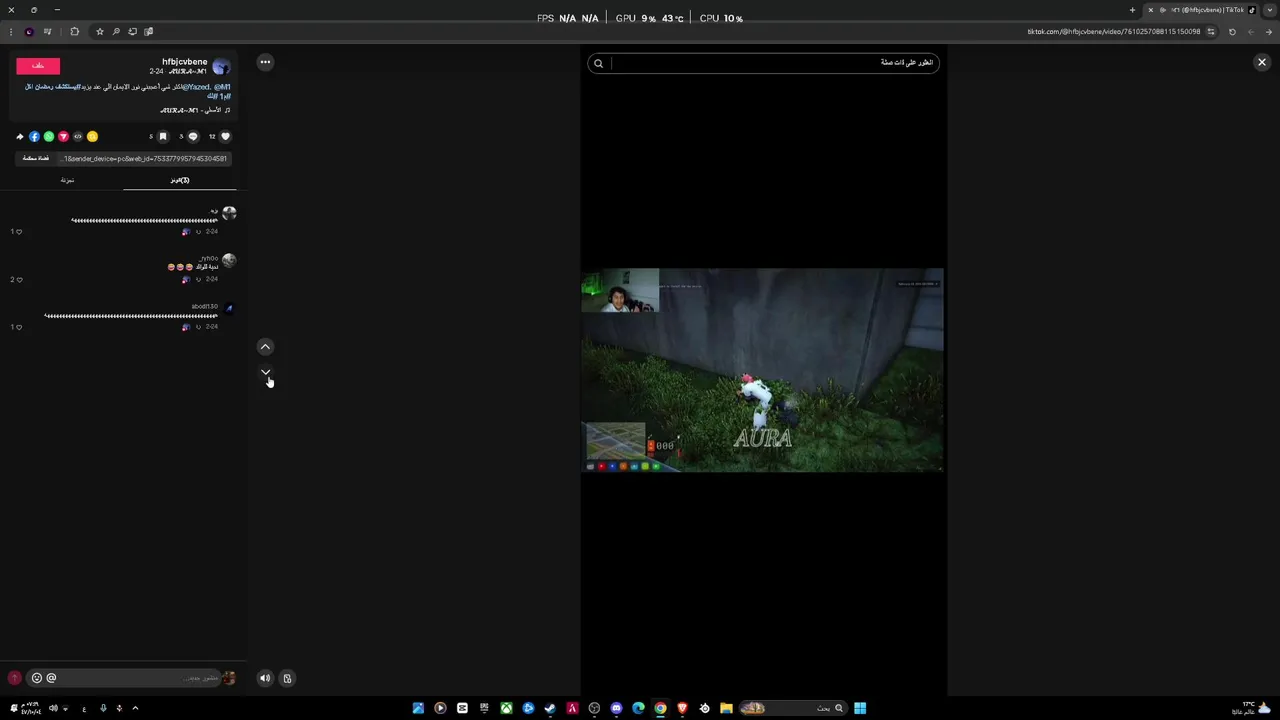Open Epic Games launcher from taskbar
Viewport: 1280px width, 720px height.
point(484,708)
